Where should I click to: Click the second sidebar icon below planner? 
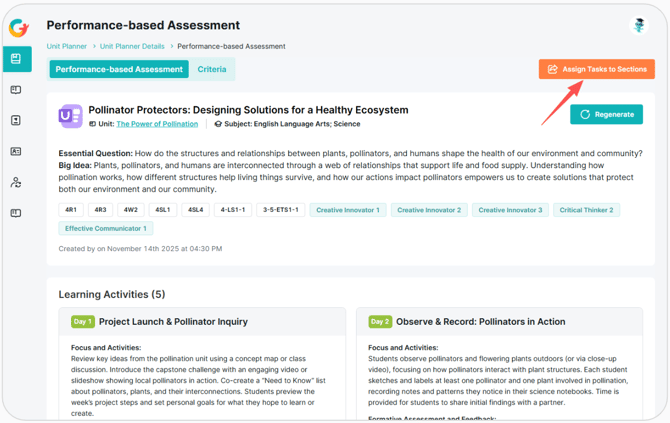point(16,90)
